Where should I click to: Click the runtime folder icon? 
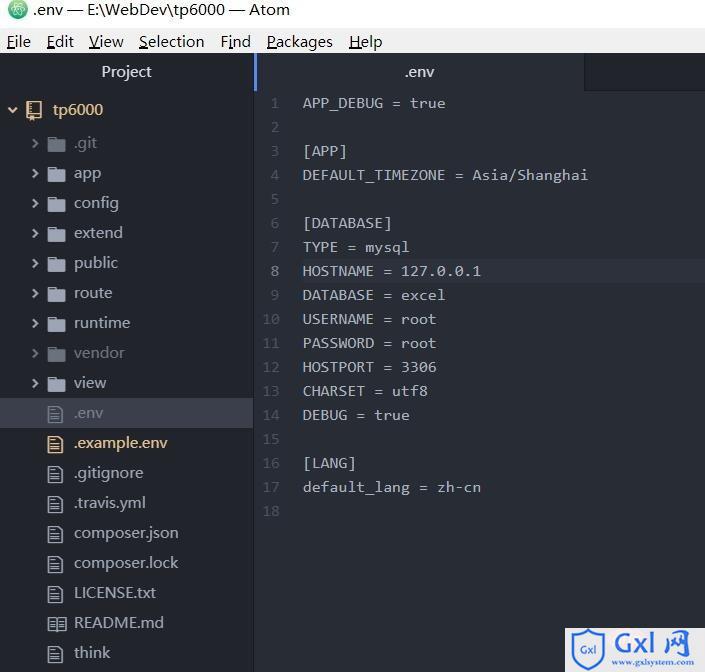(57, 324)
